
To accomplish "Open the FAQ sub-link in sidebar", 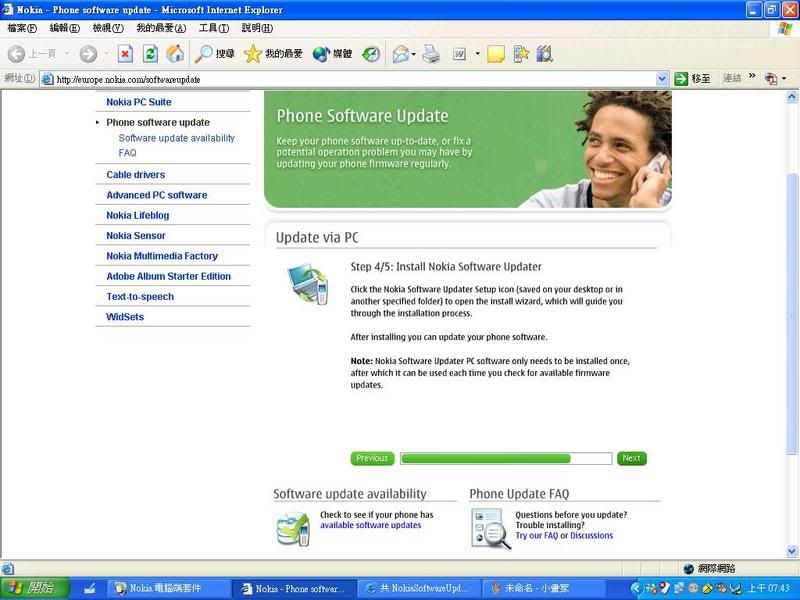I will (x=128, y=153).
